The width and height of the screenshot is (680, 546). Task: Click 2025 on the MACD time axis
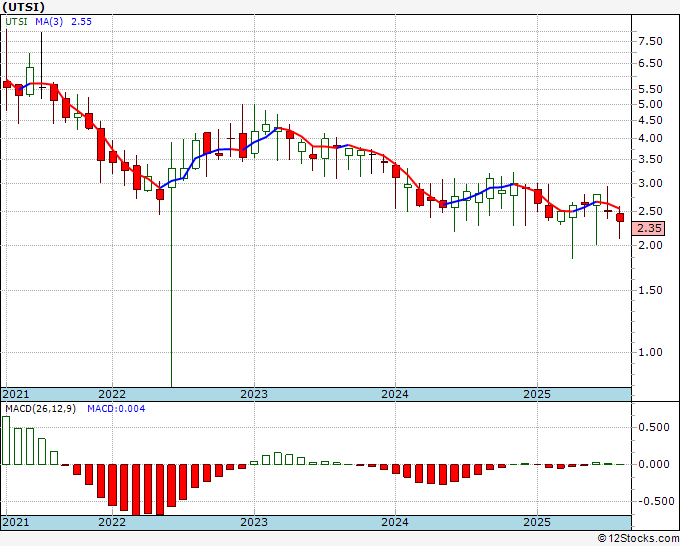(537, 522)
